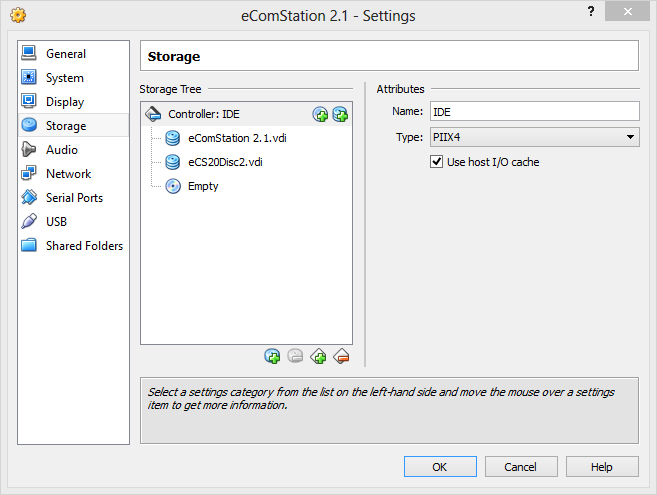The image size is (657, 495).
Task: Select the eComStation 2.1.vdi disk entry
Action: tap(237, 138)
